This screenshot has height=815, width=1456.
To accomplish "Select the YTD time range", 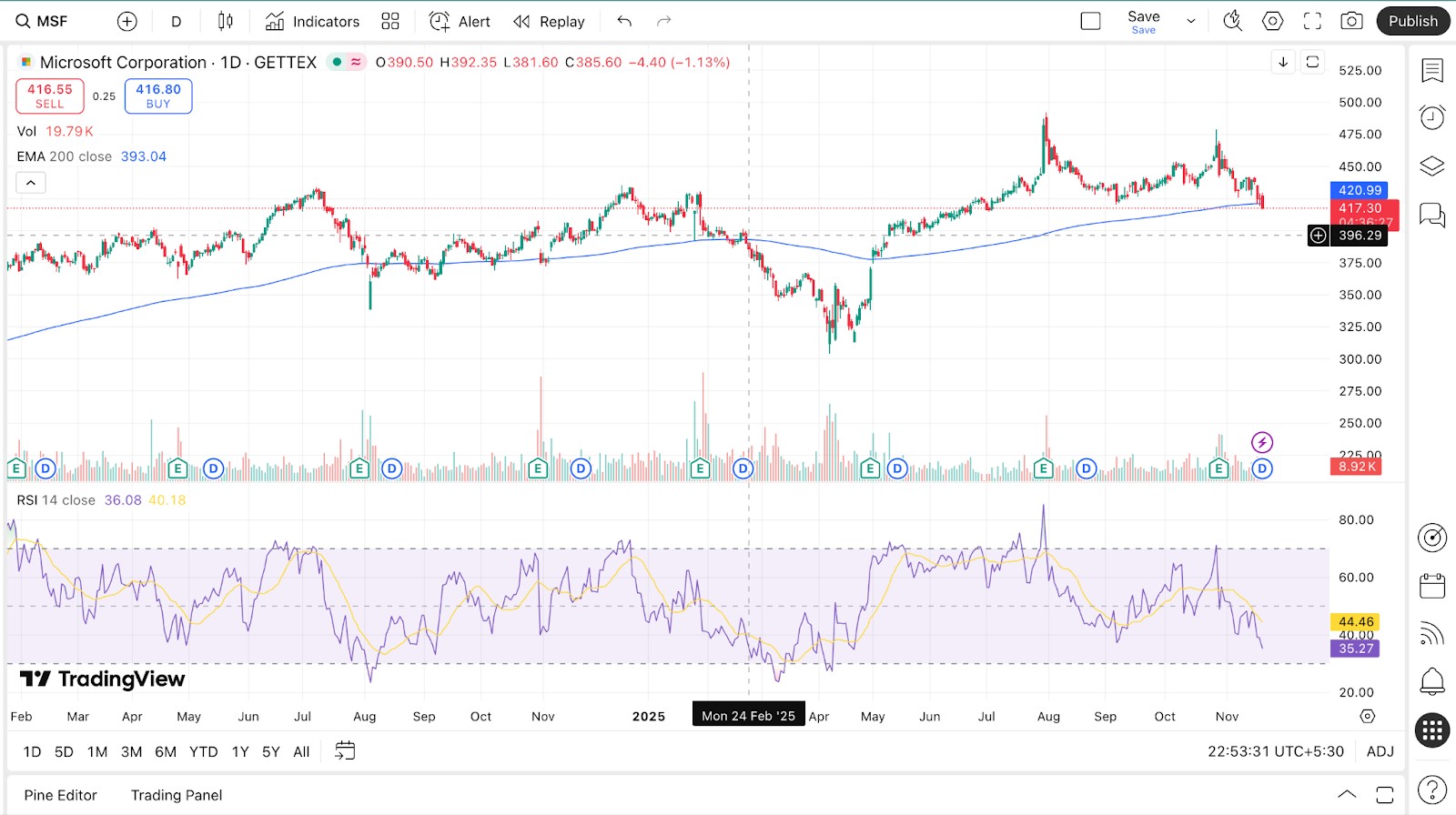I will click(204, 751).
